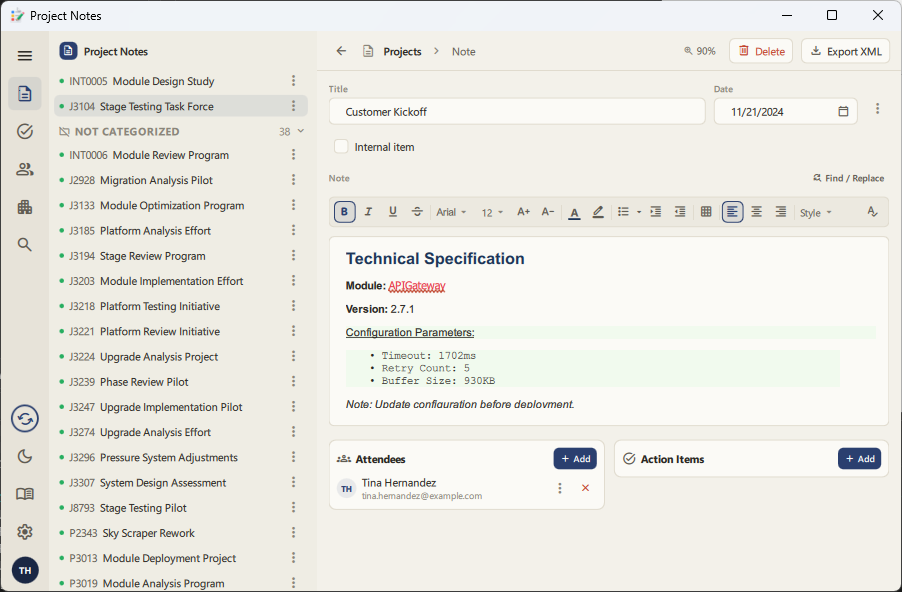Clear formatting with the eraser icon
This screenshot has width=902, height=592.
coord(872,212)
